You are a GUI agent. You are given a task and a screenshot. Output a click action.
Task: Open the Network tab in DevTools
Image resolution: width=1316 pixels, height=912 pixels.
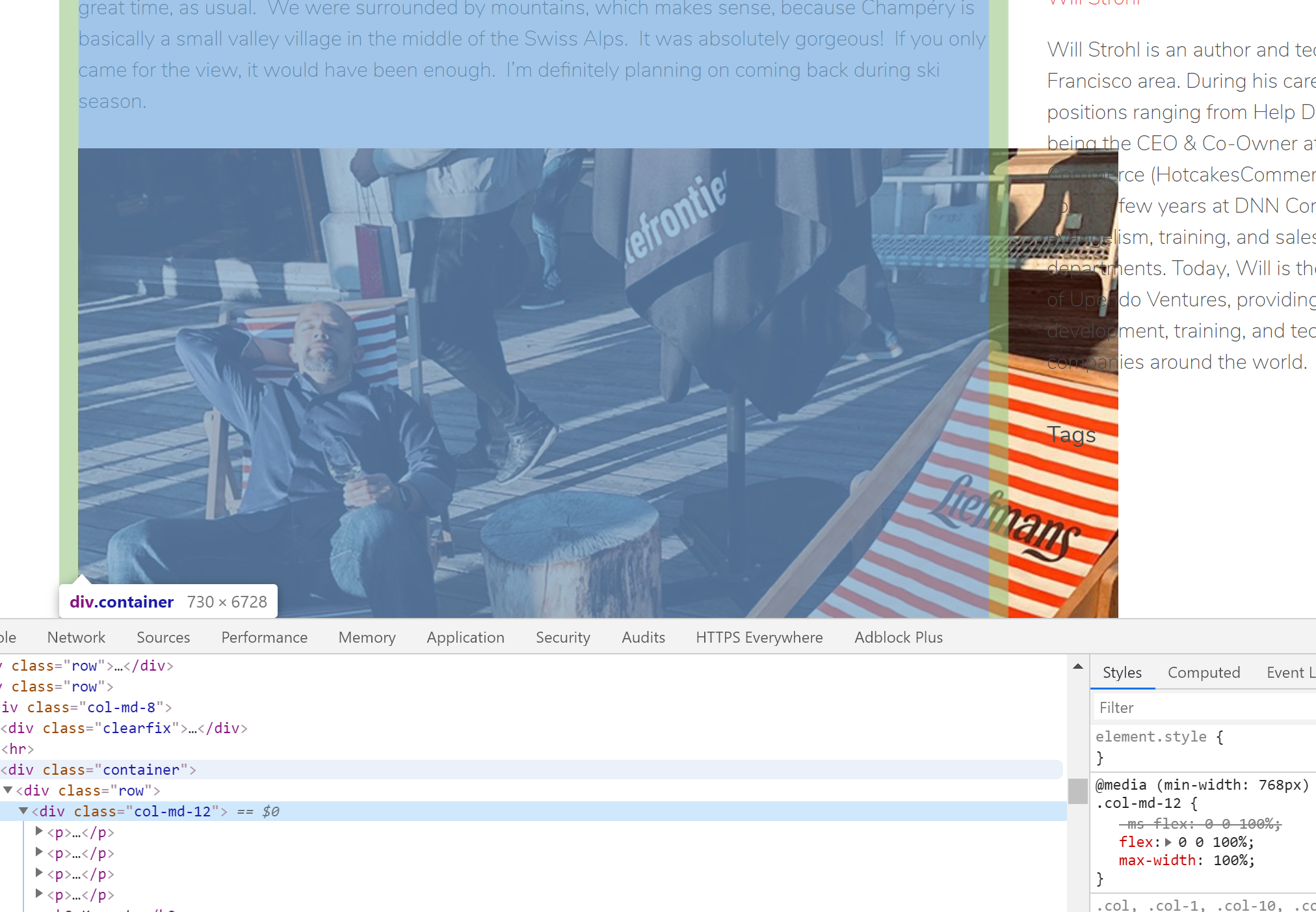tap(76, 637)
